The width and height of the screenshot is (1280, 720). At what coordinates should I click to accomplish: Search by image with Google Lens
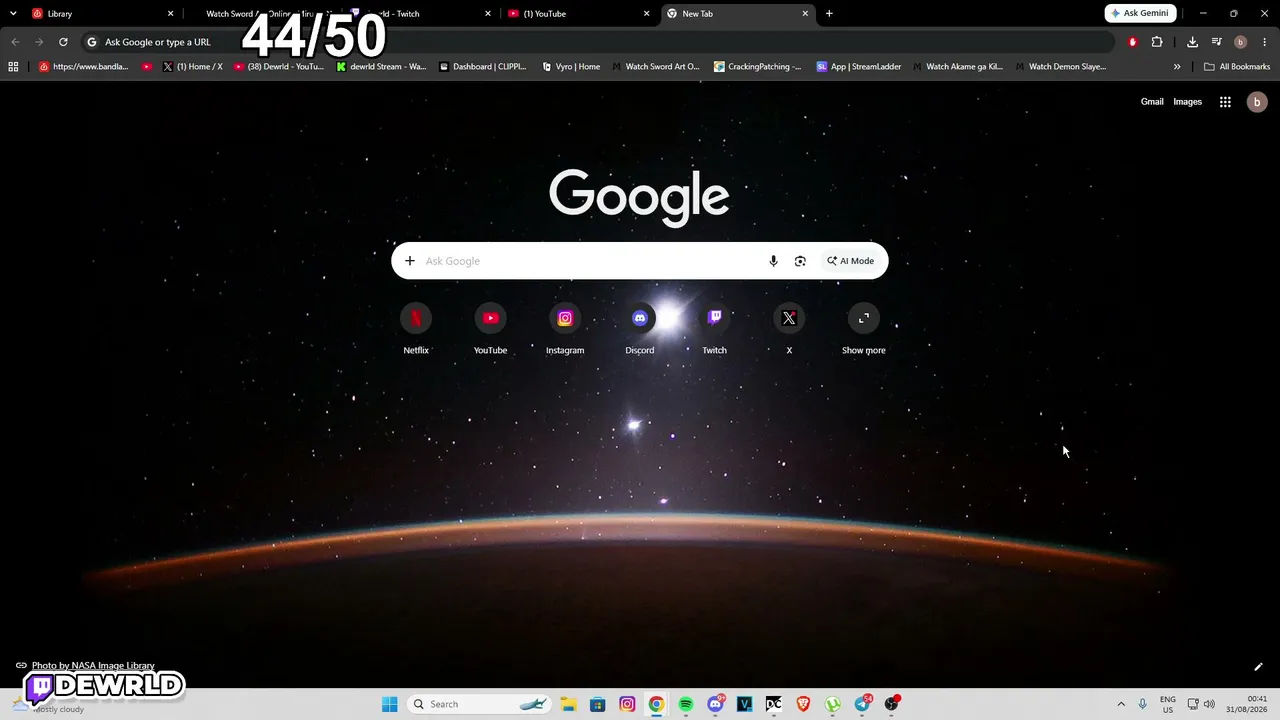coord(800,261)
